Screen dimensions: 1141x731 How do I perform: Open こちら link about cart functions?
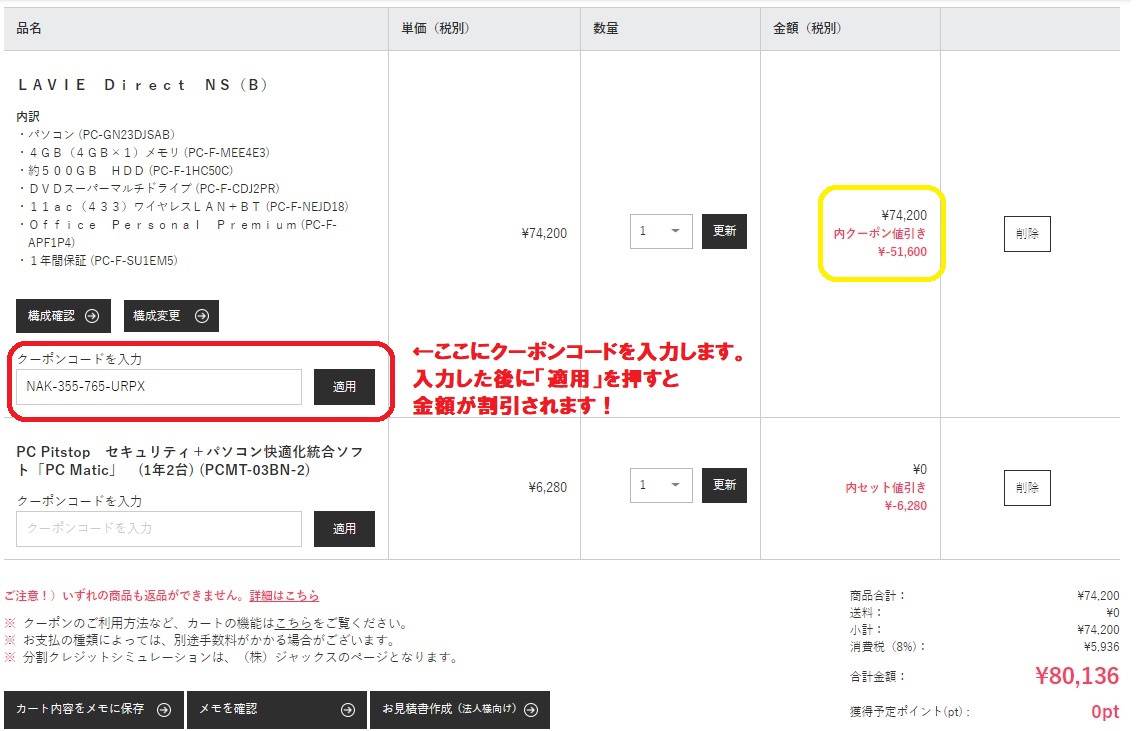[293, 623]
